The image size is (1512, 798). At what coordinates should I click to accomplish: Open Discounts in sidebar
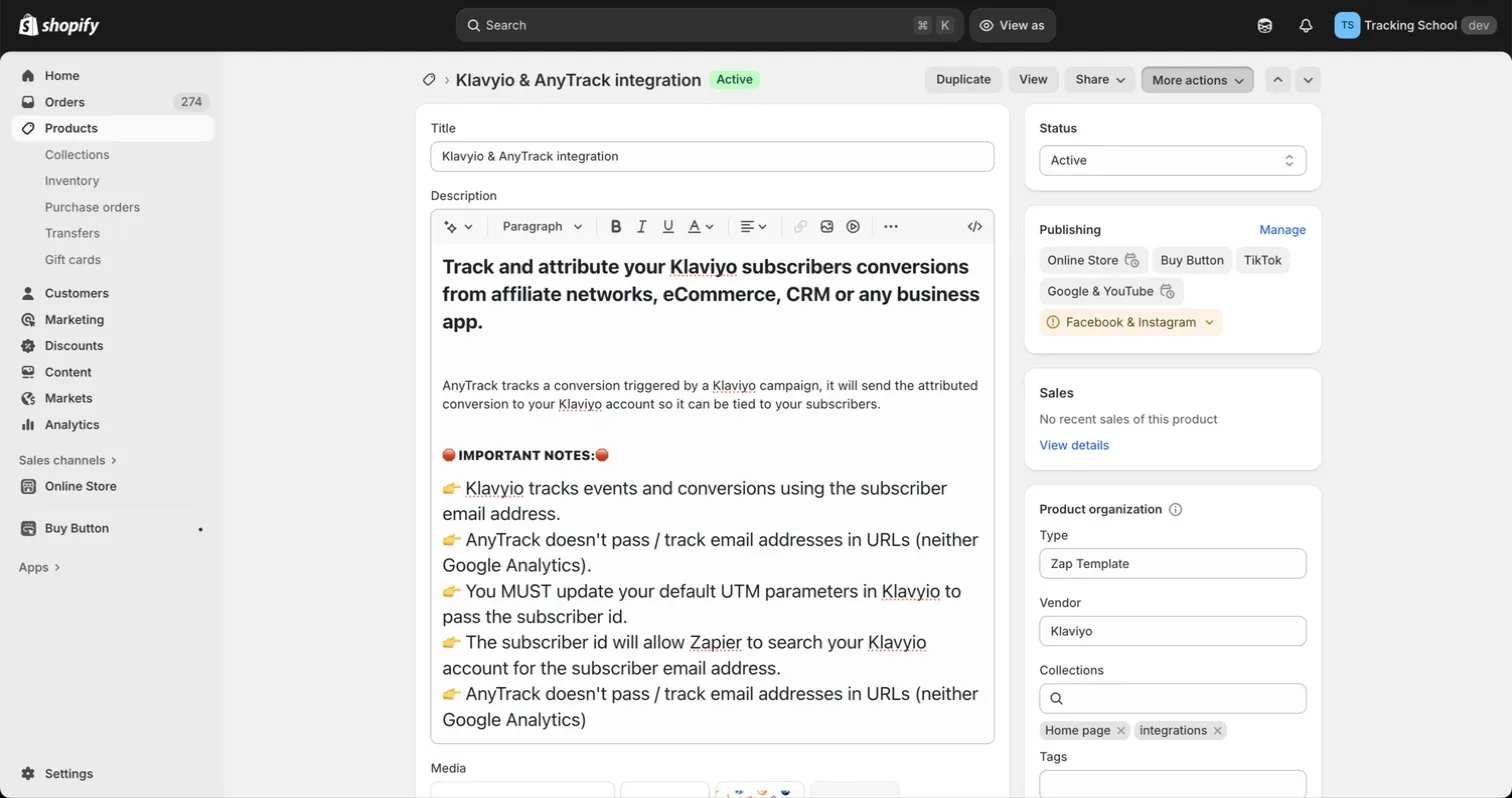coord(113,346)
